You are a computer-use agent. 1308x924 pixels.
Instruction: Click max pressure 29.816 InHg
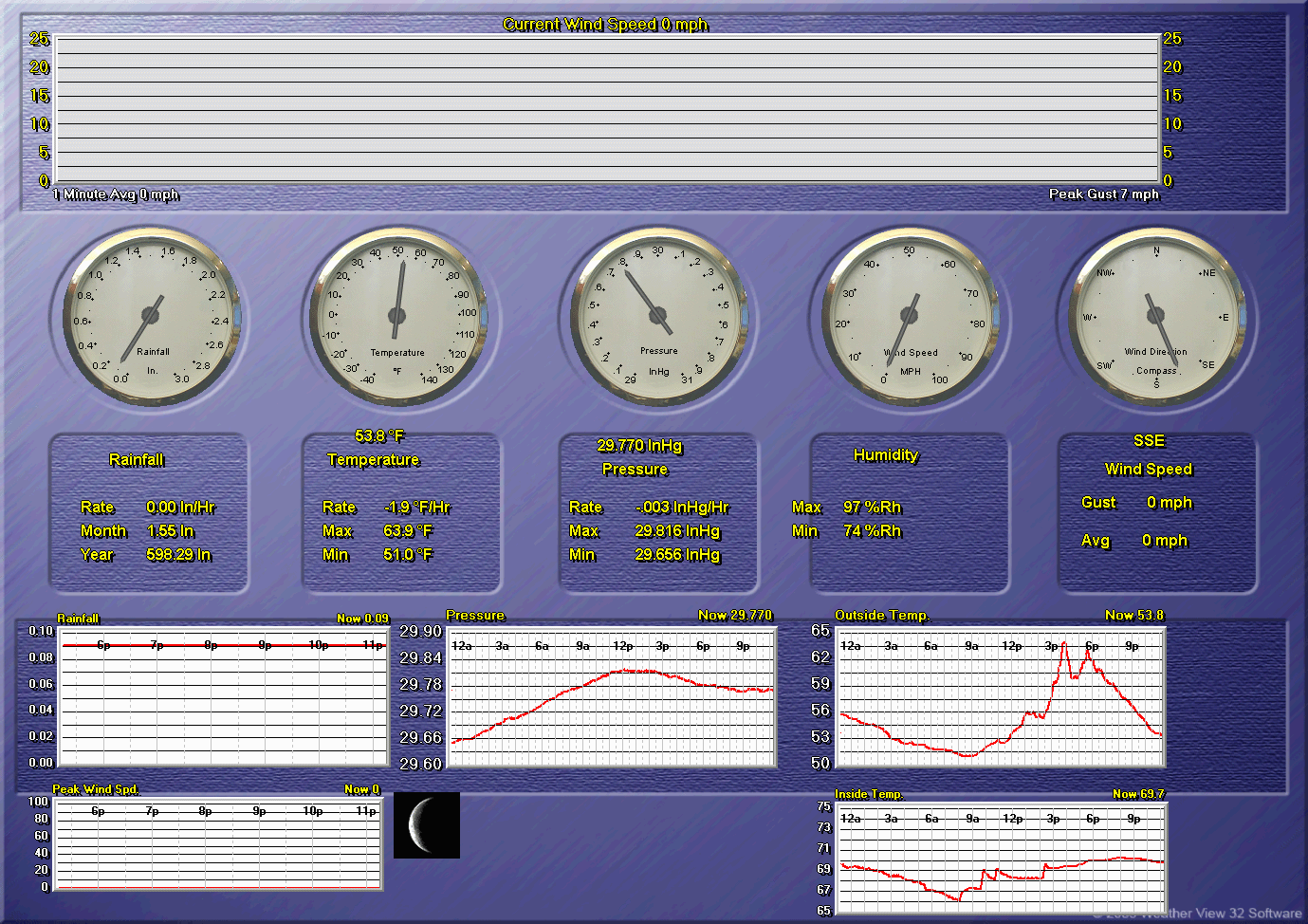click(x=677, y=531)
